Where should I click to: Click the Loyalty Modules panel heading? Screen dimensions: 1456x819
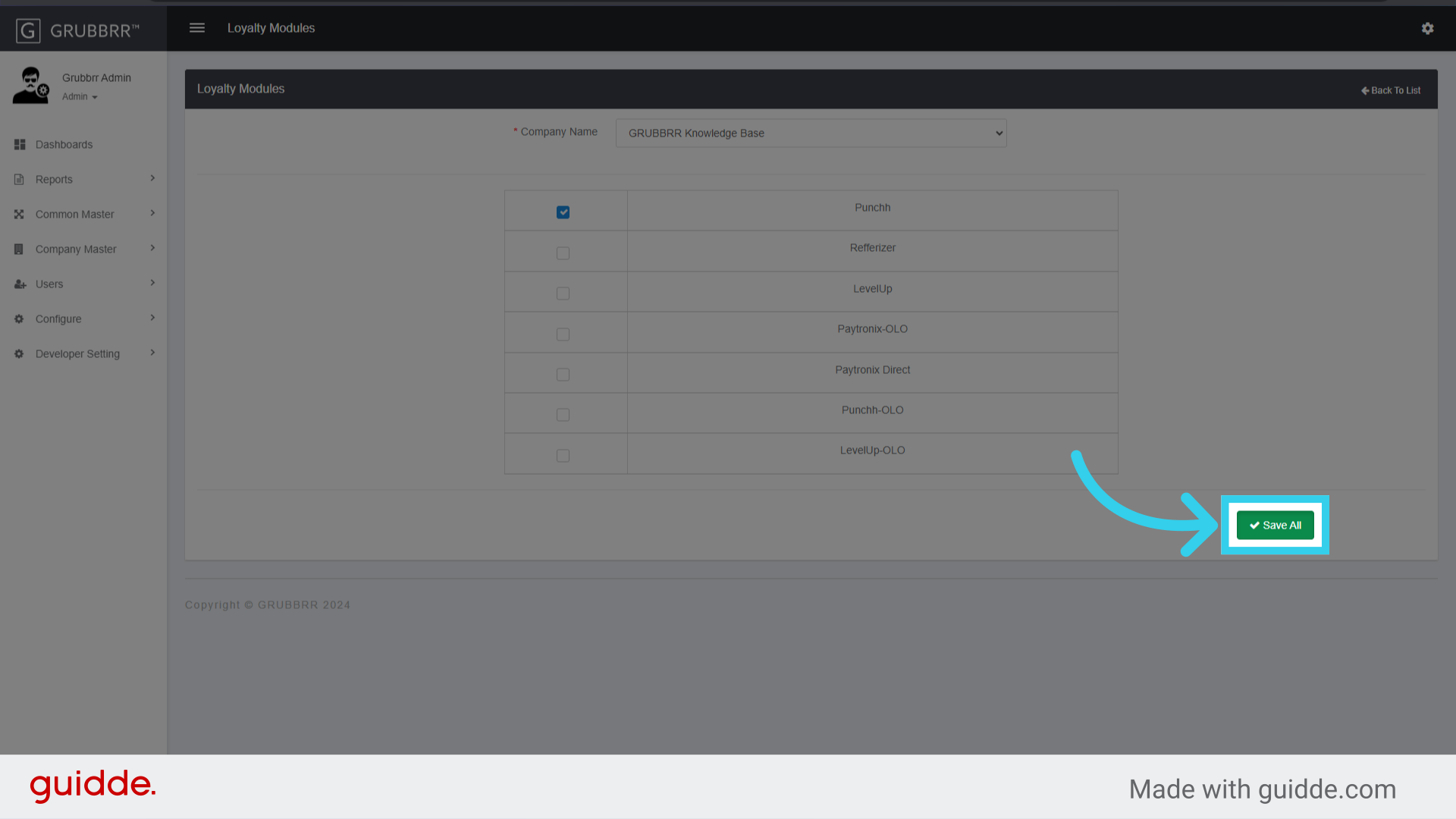(x=240, y=89)
